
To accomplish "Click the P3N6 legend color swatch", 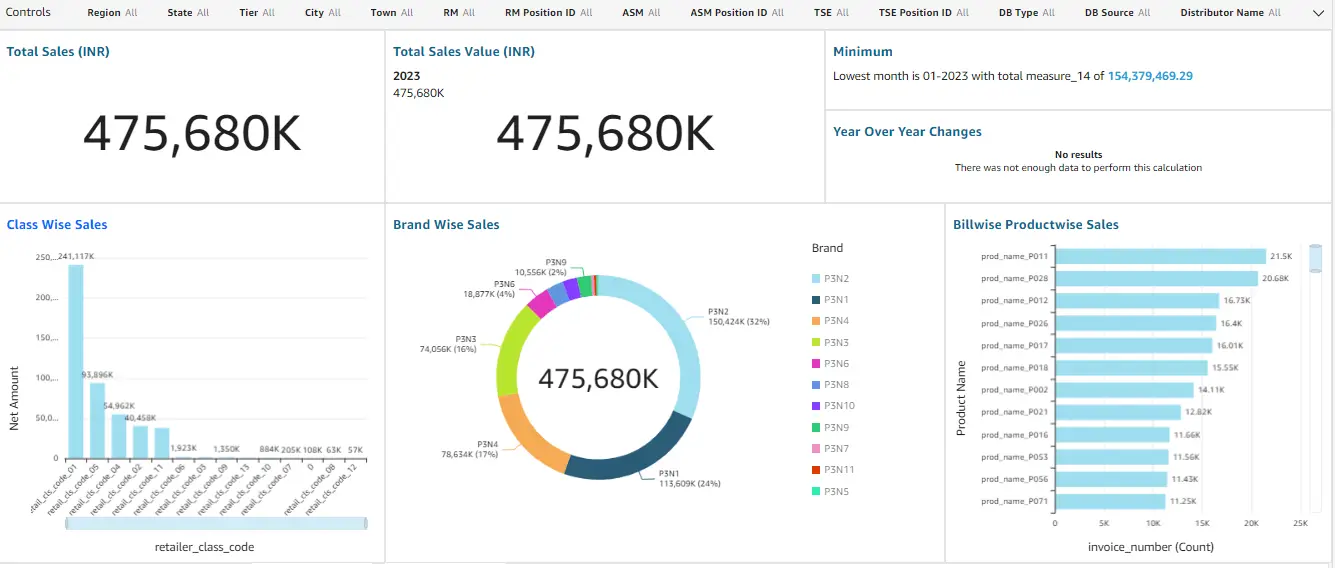I will pos(817,364).
